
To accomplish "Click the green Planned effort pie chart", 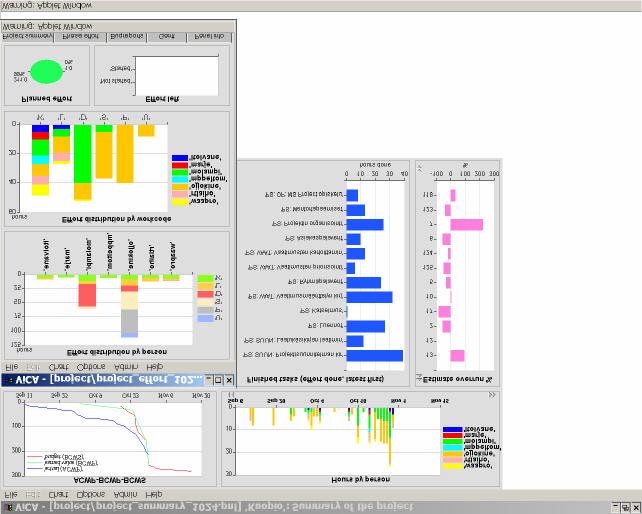I will tap(47, 72).
